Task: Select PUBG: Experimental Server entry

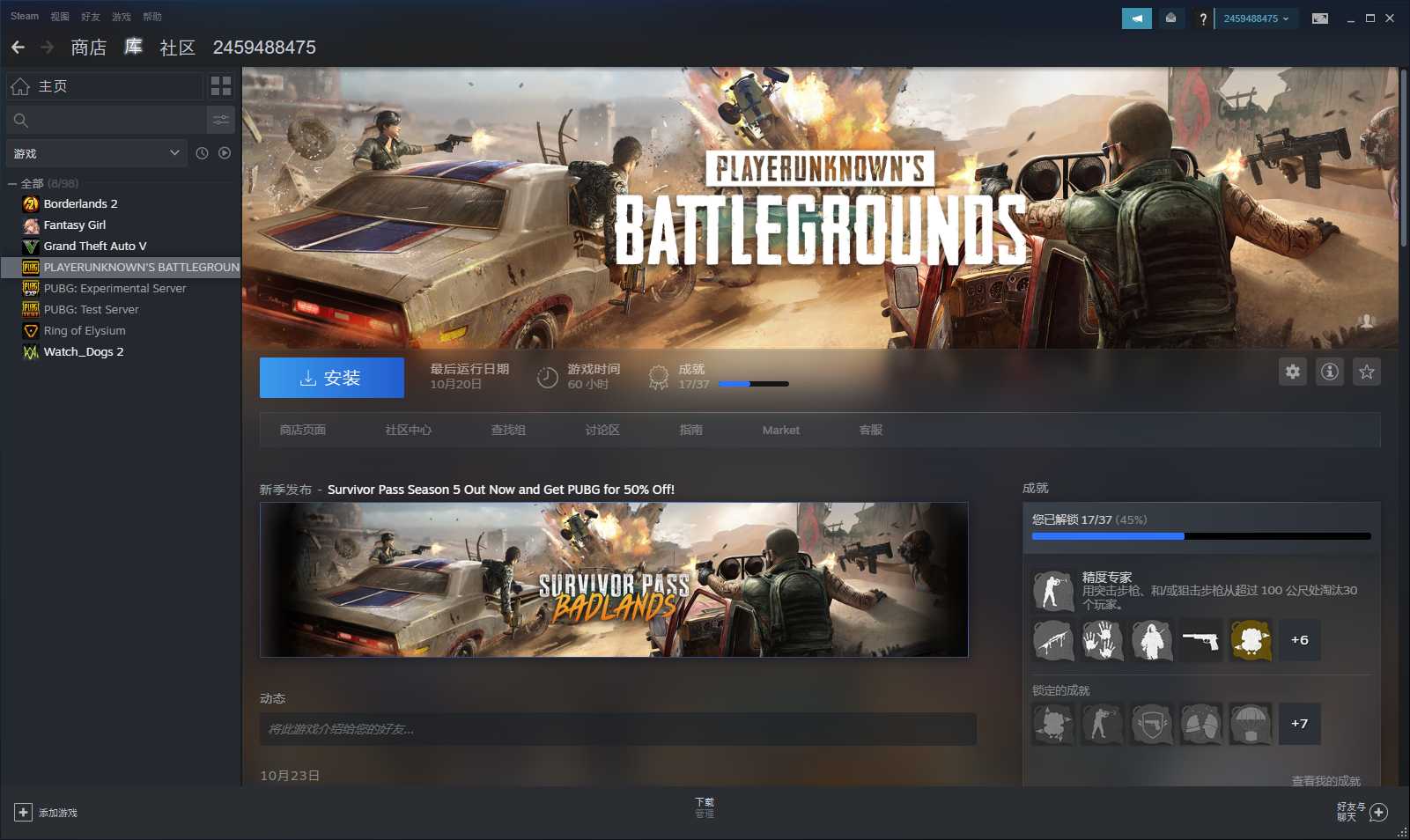Action: pos(121,288)
